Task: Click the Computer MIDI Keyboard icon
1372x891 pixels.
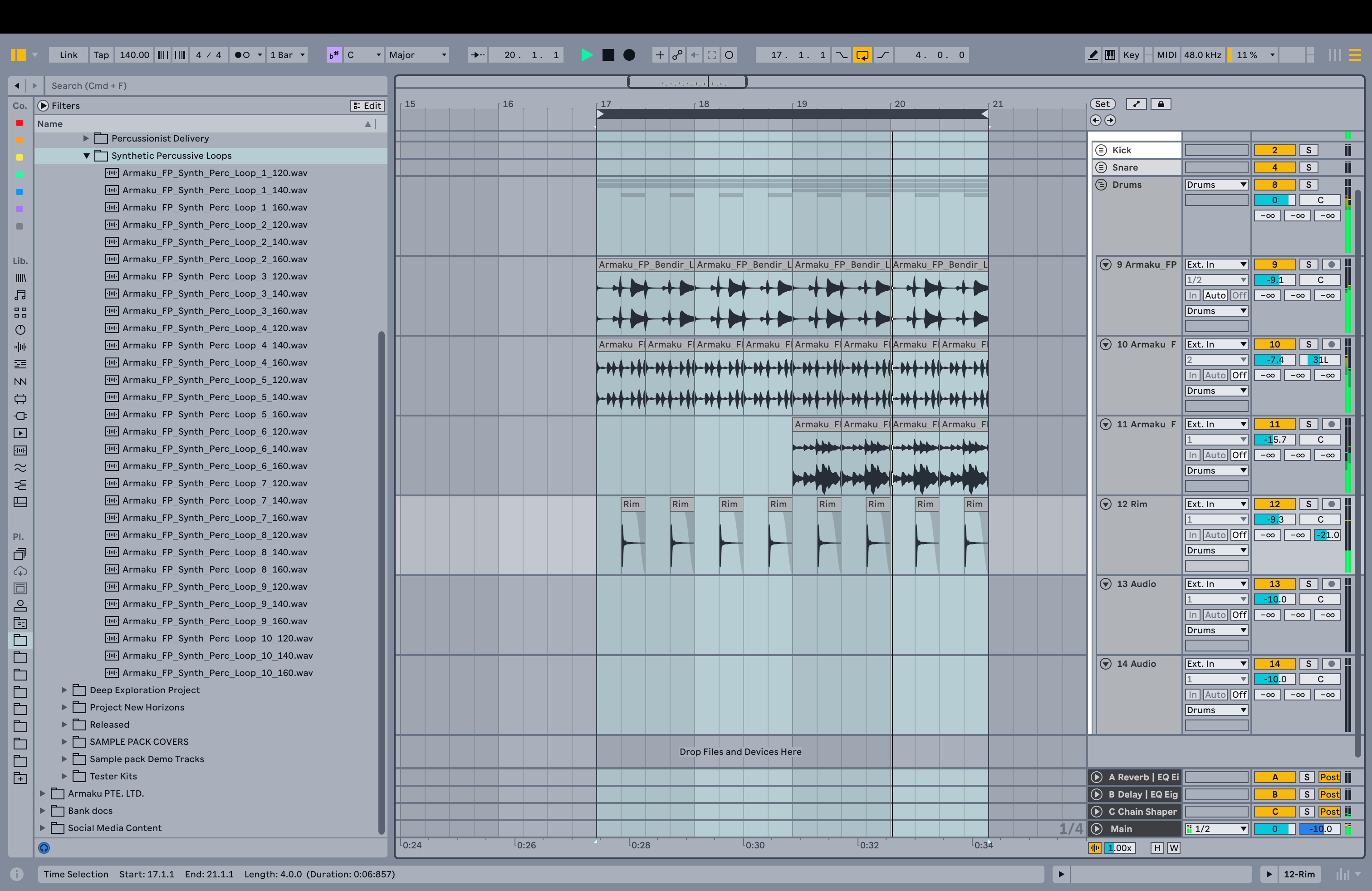Action: coord(1110,55)
